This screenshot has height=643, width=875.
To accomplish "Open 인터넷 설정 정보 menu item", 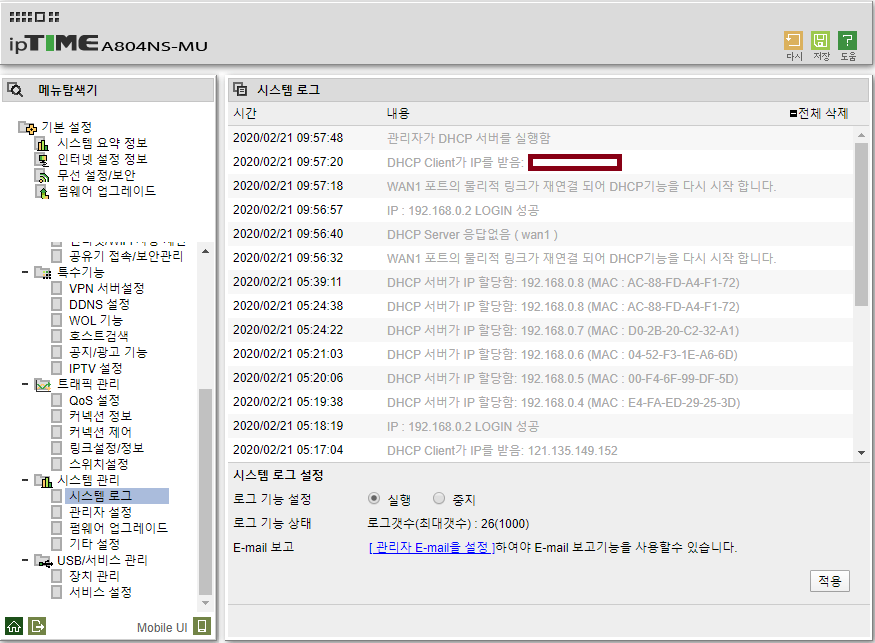I will click(102, 160).
